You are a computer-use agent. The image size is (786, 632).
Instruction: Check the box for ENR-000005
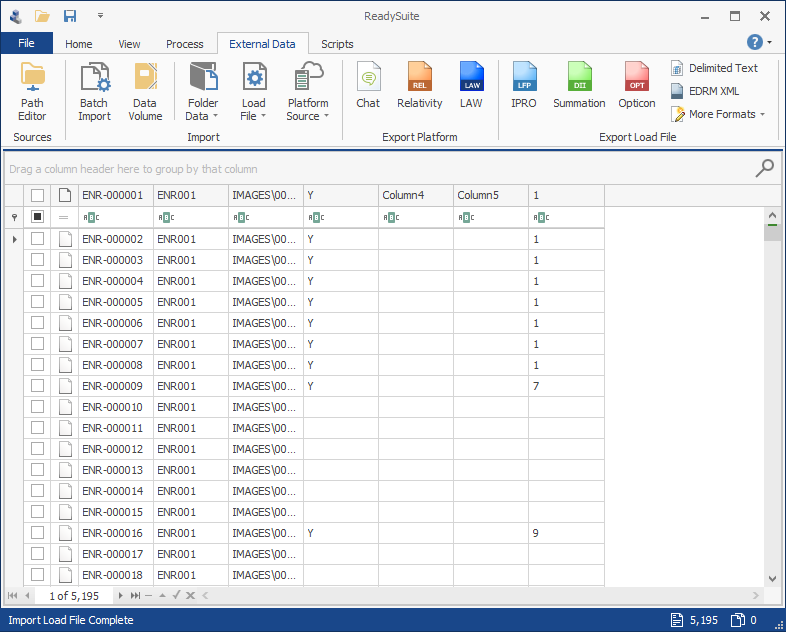[x=37, y=302]
